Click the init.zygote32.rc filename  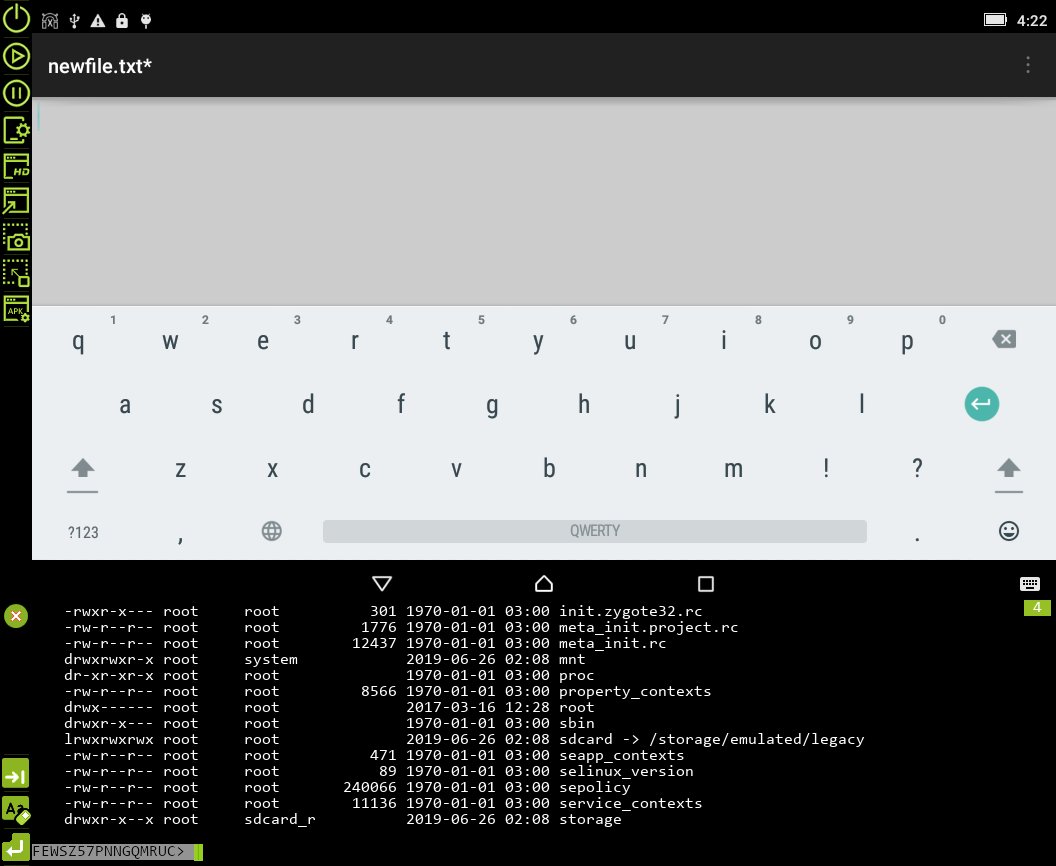pyautogui.click(x=630, y=611)
